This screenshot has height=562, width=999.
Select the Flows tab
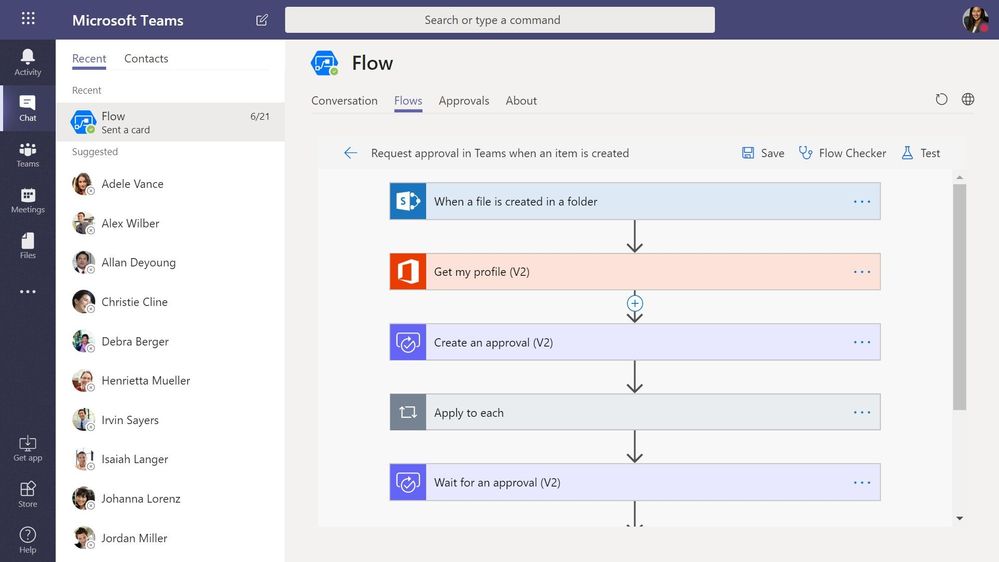[408, 101]
